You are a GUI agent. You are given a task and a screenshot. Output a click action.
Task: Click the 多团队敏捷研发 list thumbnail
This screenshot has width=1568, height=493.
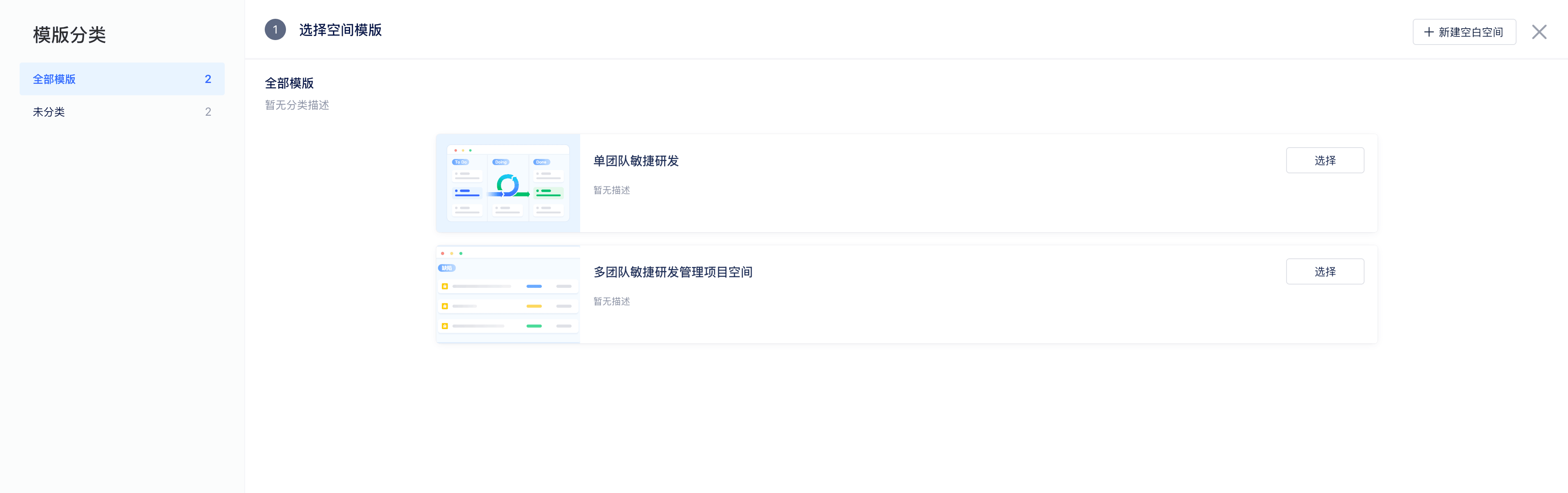coord(508,294)
